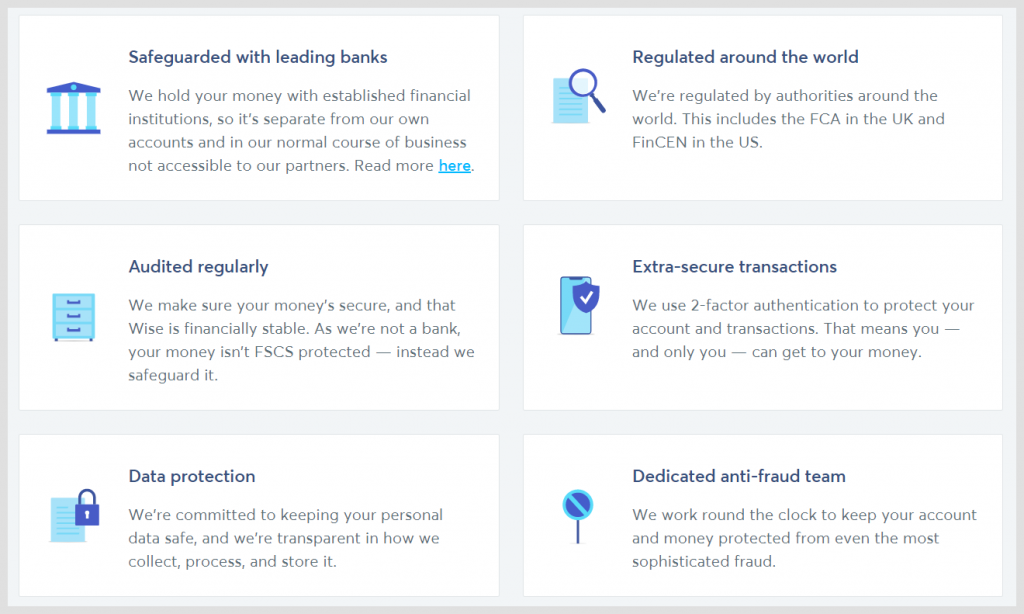Click the paragraph about established financial institutions
Viewport: 1024px width, 614px height.
(x=301, y=131)
